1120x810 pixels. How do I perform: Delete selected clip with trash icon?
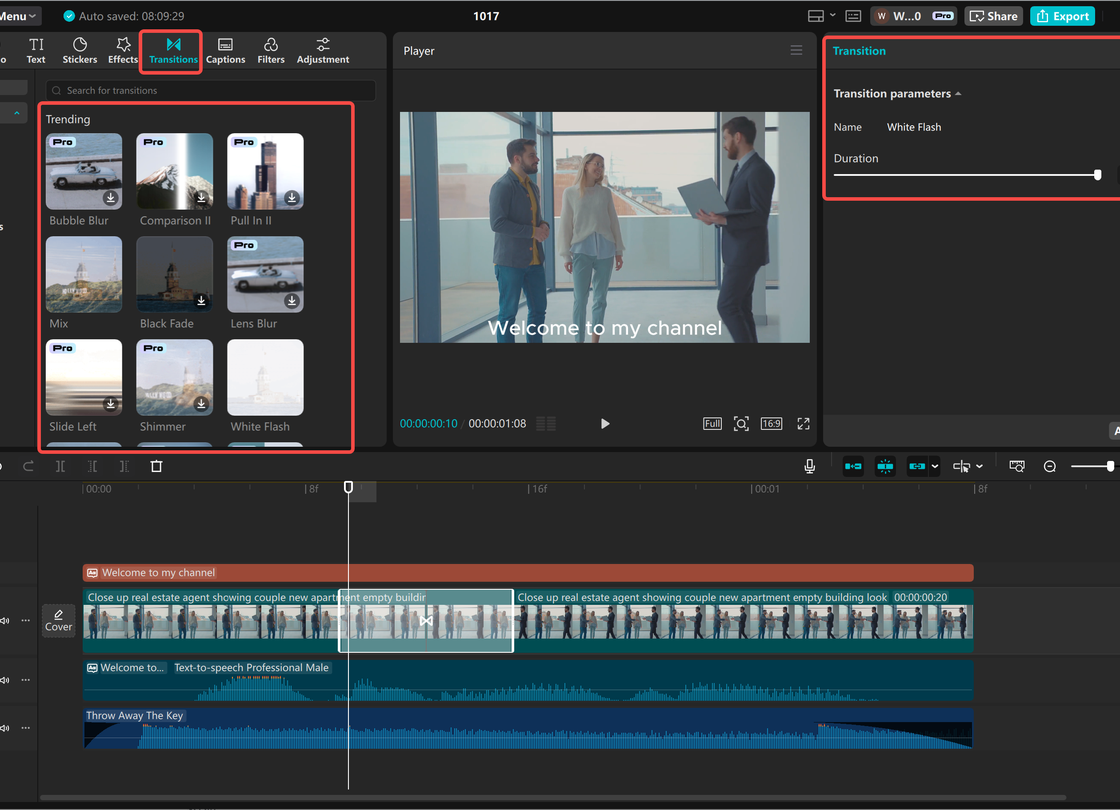tap(156, 466)
